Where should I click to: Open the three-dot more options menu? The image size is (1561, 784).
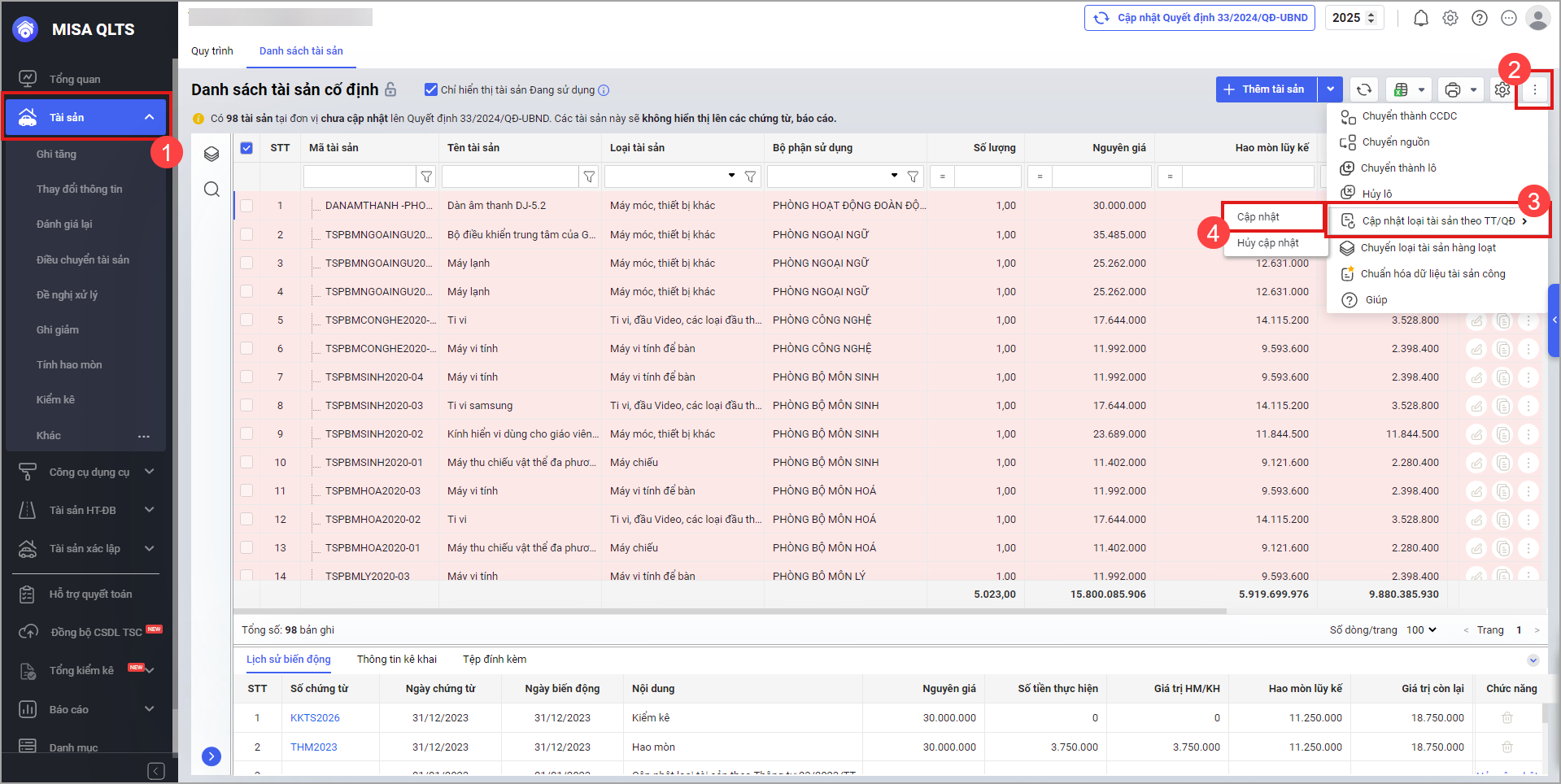click(x=1534, y=89)
